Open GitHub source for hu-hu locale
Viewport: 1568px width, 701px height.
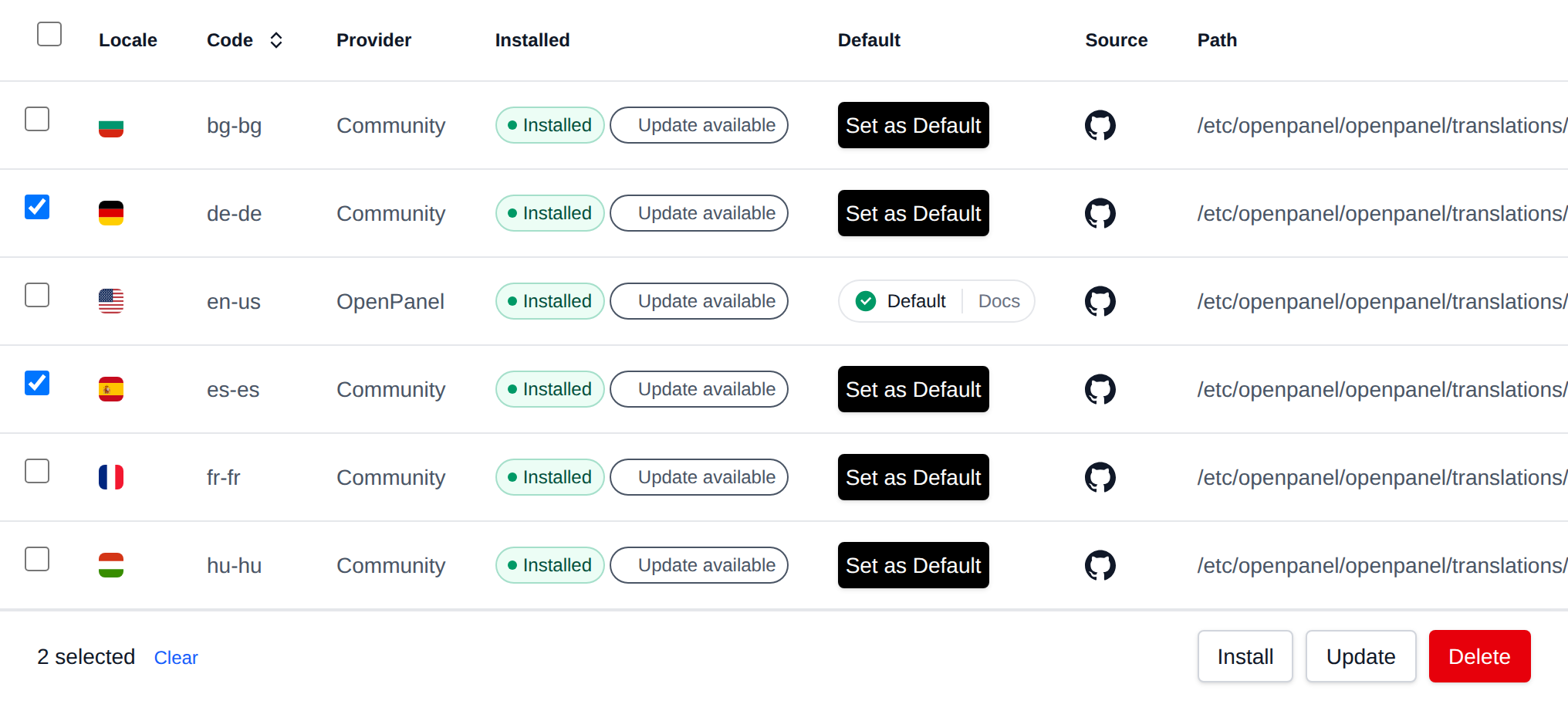coord(1100,565)
